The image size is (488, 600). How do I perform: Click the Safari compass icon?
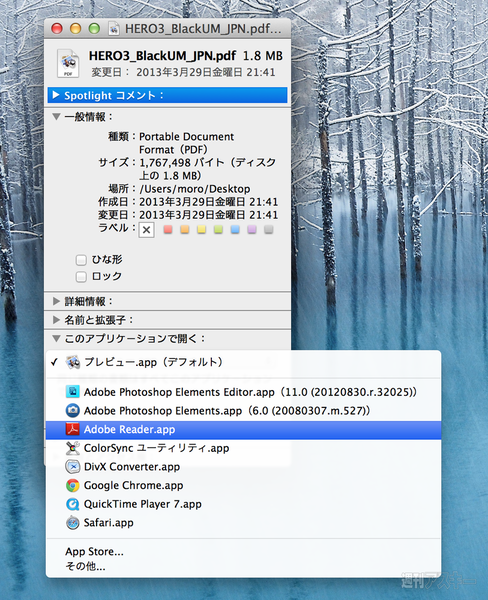click(73, 523)
